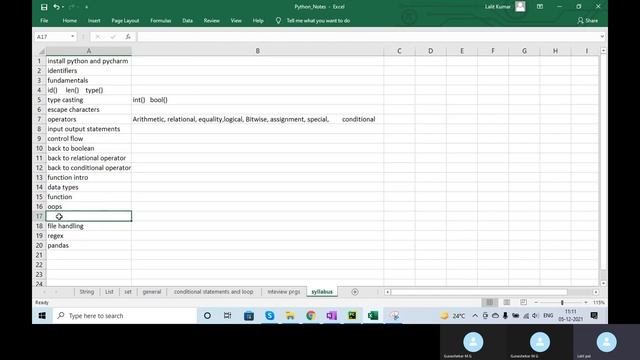Open the File menu
640x360 pixels.
tap(44, 20)
